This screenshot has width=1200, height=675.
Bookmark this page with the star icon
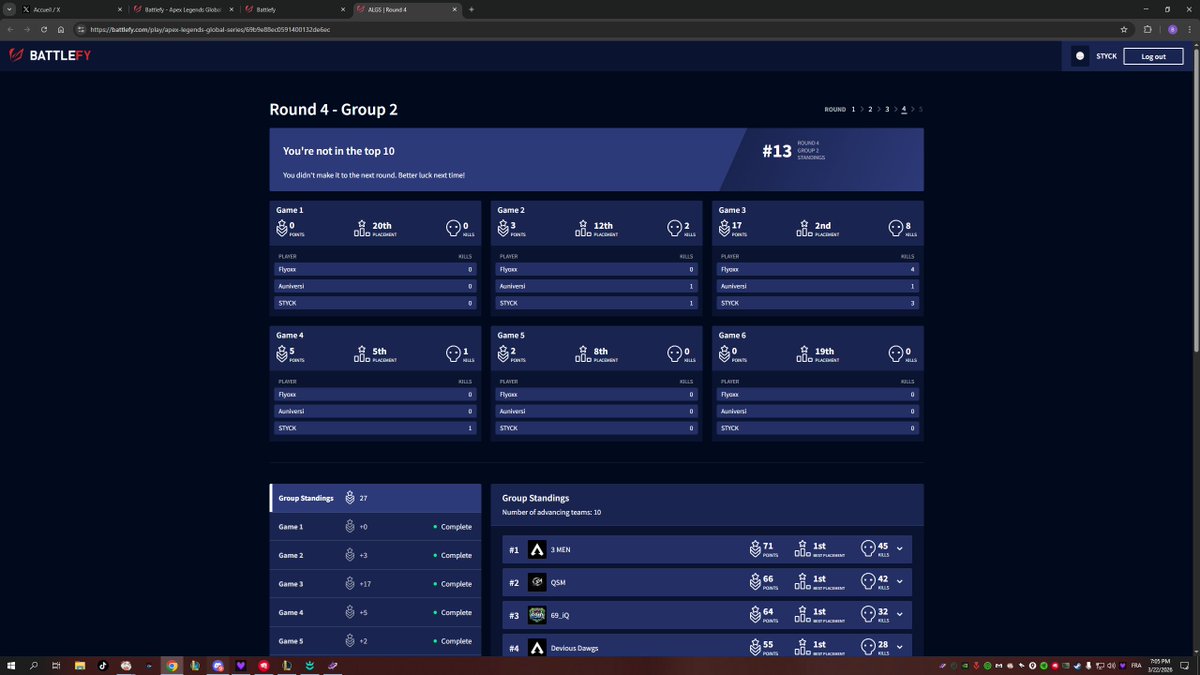pos(1124,29)
